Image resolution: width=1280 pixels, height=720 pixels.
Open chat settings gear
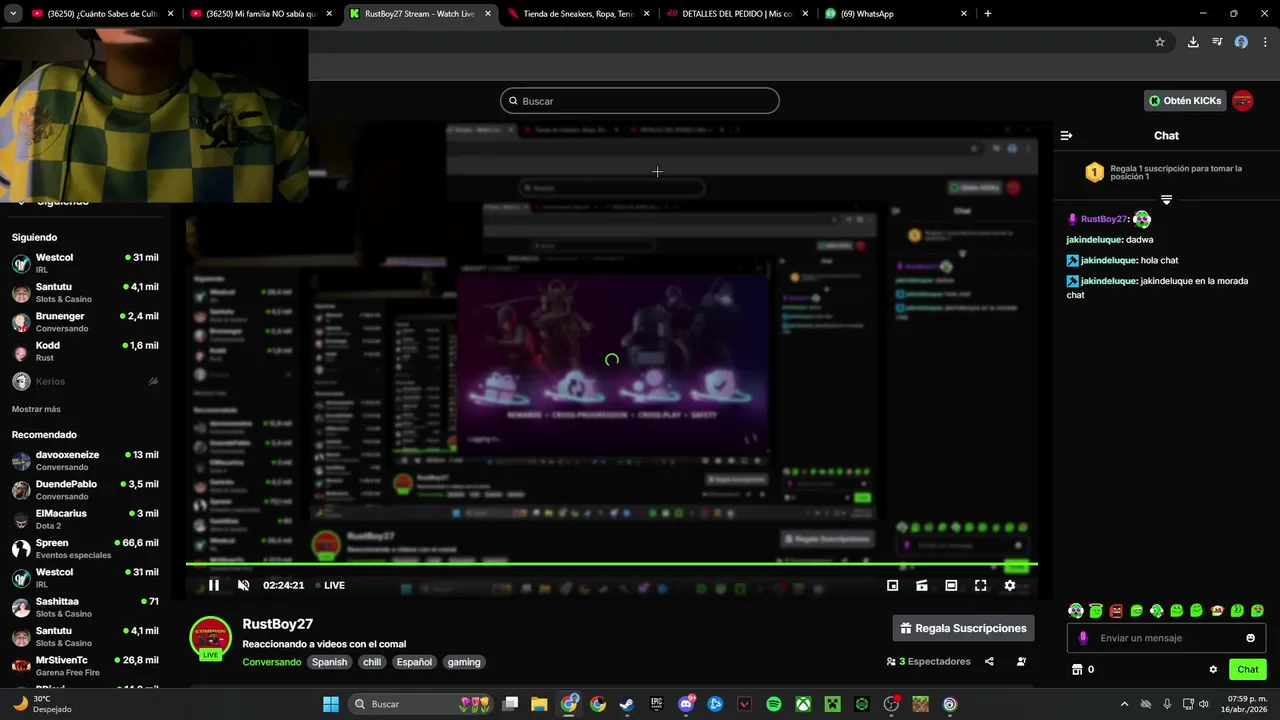click(1213, 669)
